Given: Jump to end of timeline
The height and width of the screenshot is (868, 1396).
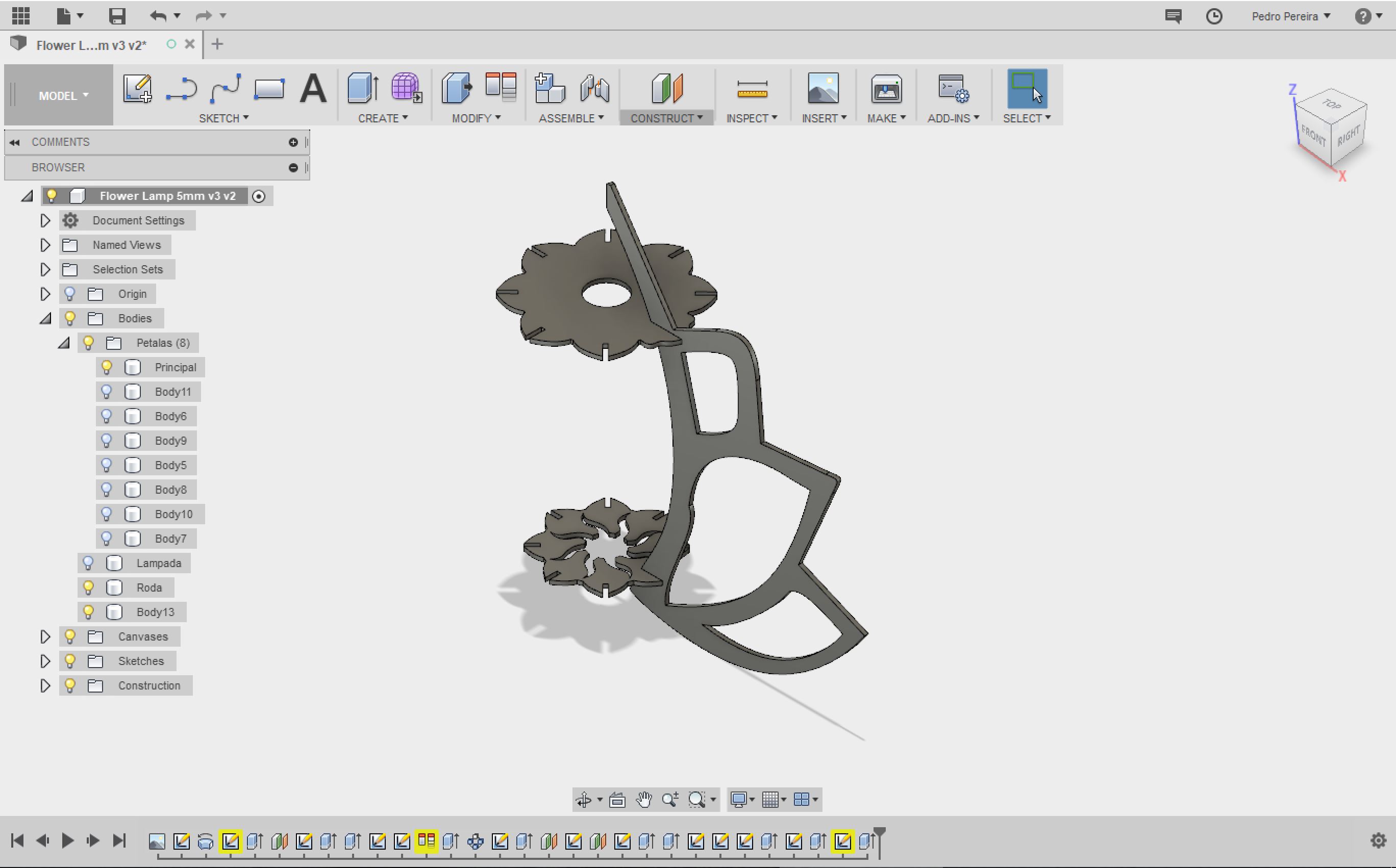Looking at the screenshot, I should coord(119,841).
